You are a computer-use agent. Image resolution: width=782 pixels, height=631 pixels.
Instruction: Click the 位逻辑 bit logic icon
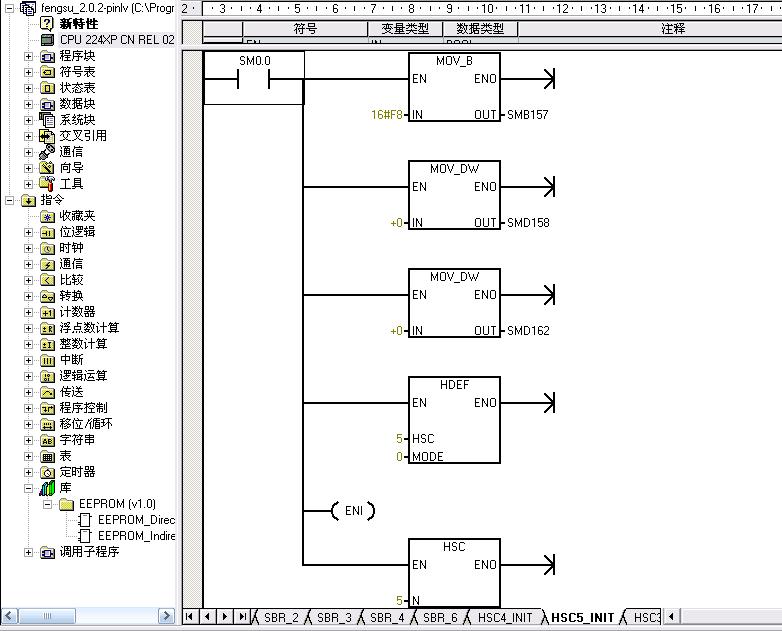pyautogui.click(x=47, y=232)
